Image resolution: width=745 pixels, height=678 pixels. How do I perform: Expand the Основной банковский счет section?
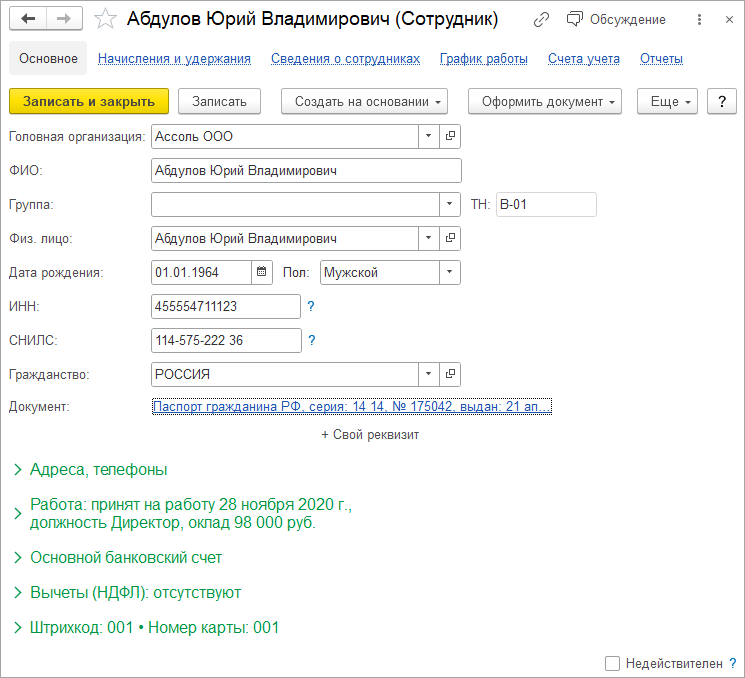[125, 557]
